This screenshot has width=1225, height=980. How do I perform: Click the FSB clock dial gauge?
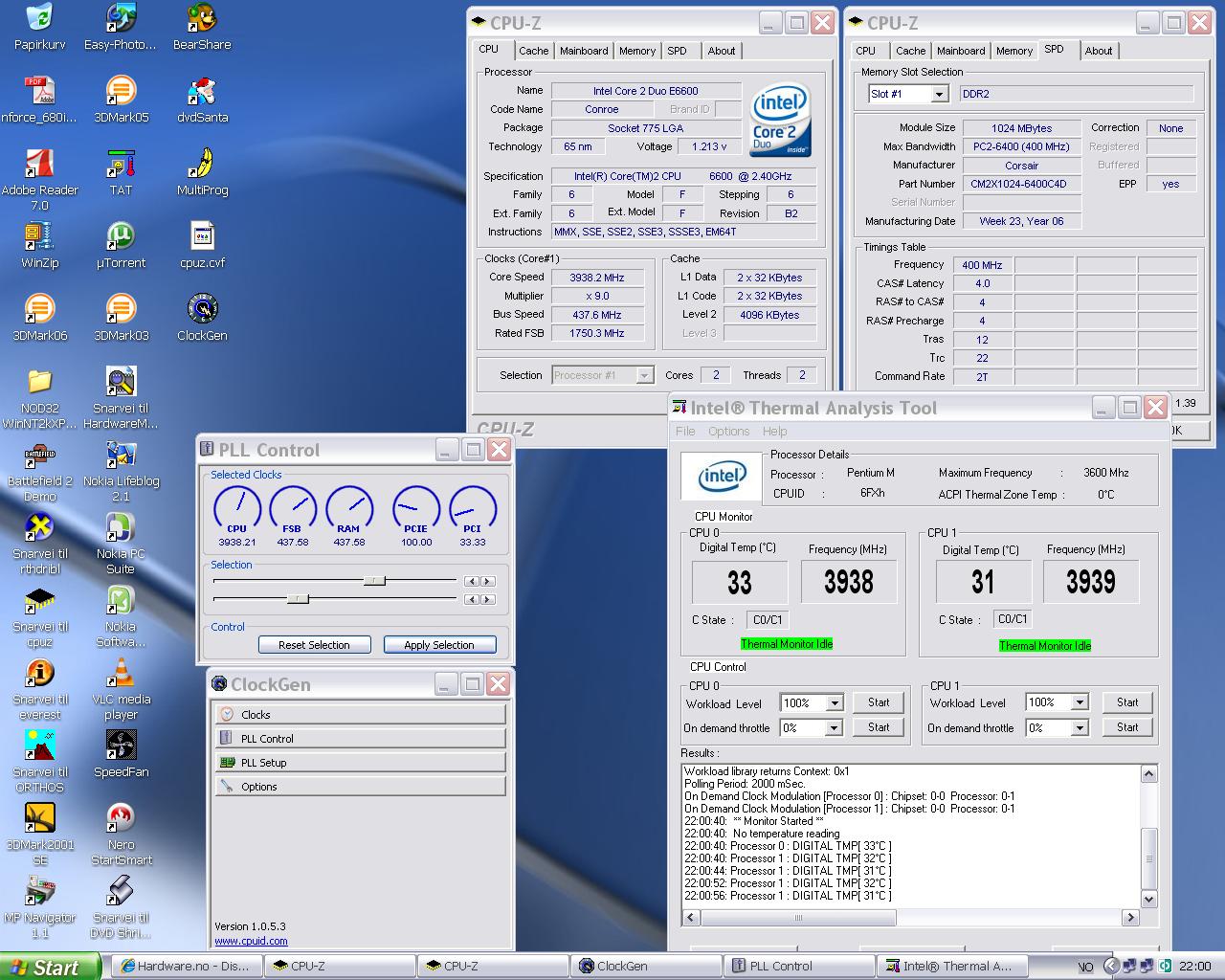click(293, 507)
